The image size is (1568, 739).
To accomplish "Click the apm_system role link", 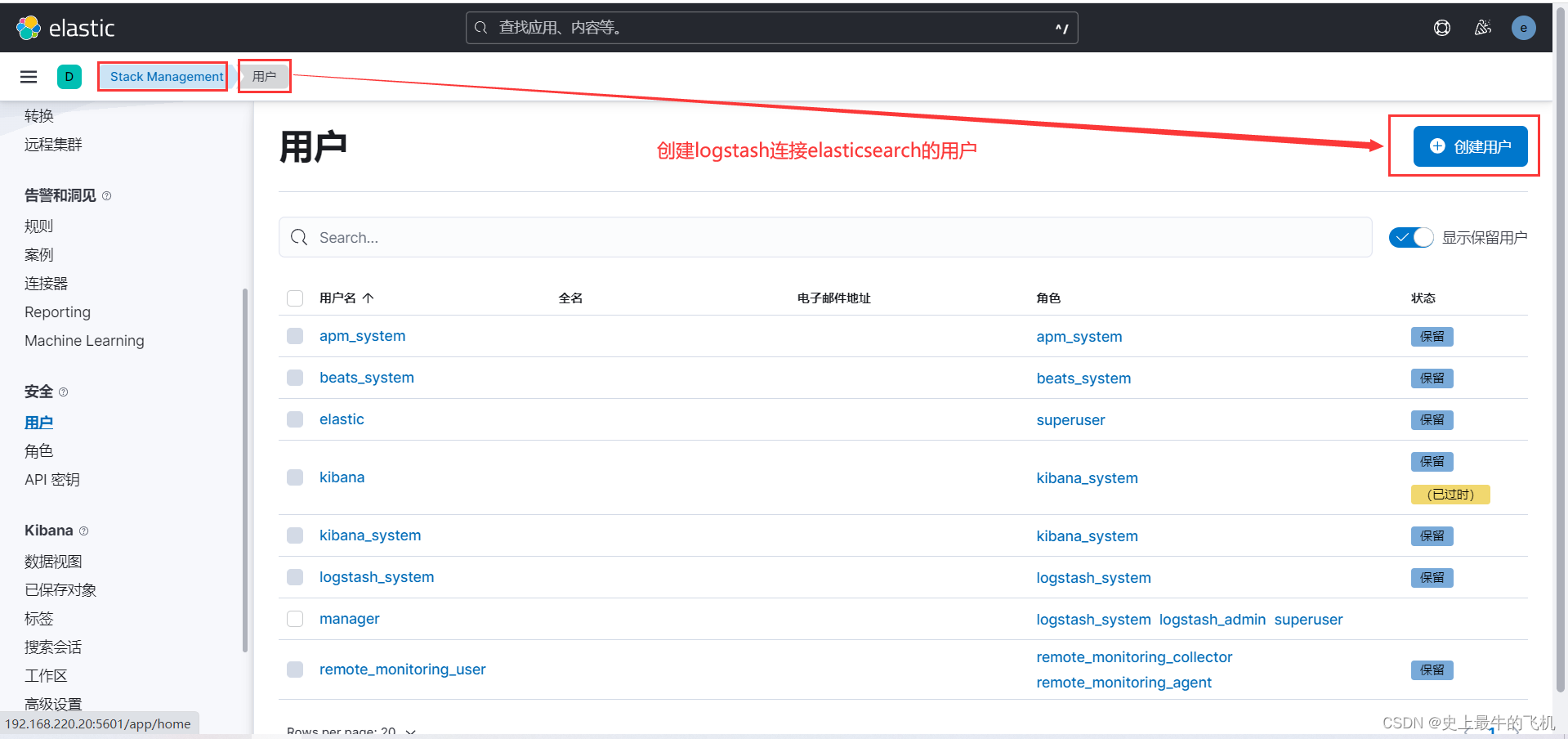I will (x=1079, y=337).
